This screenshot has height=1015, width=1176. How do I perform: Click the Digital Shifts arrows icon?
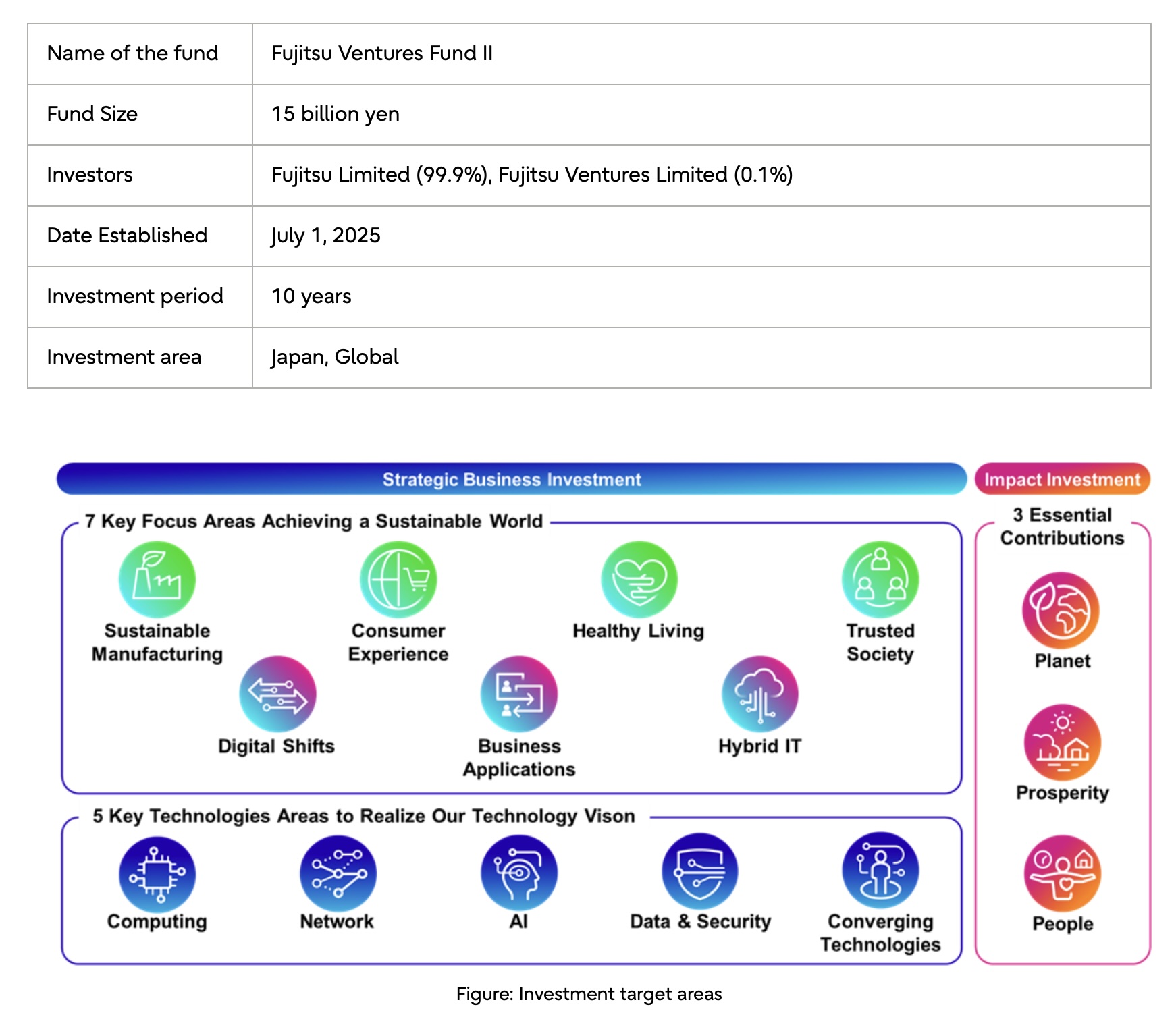pos(277,694)
